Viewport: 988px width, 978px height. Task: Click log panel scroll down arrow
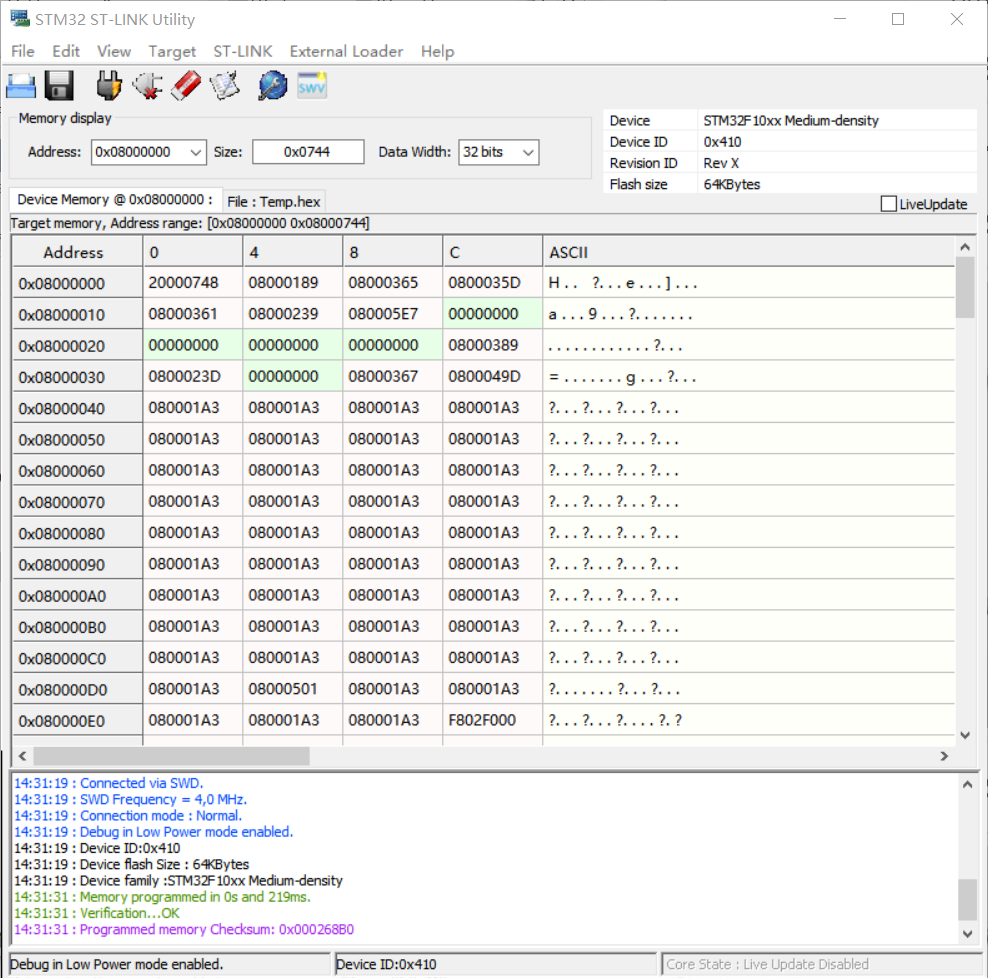[x=967, y=934]
